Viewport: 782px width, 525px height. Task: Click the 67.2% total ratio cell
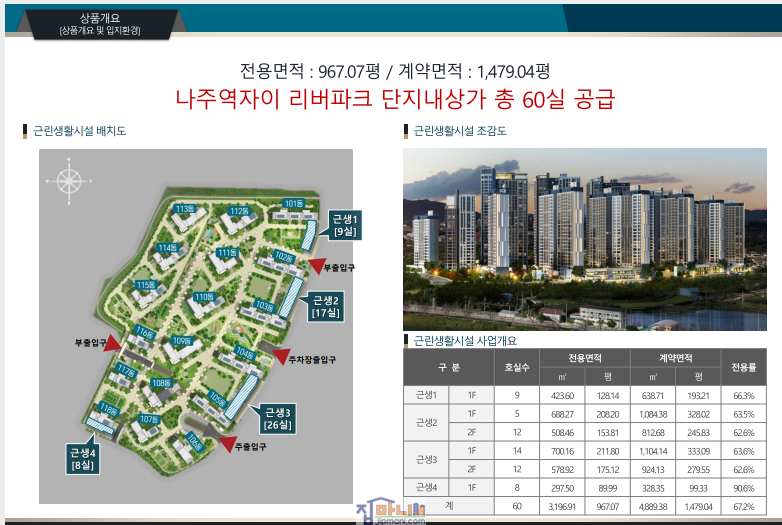pos(744,507)
